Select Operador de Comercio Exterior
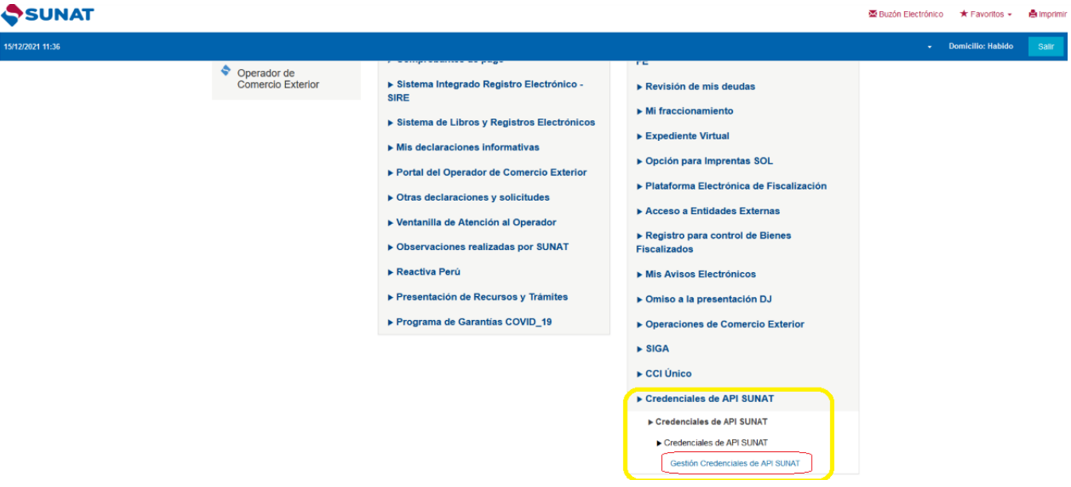The image size is (1071, 487). point(278,79)
